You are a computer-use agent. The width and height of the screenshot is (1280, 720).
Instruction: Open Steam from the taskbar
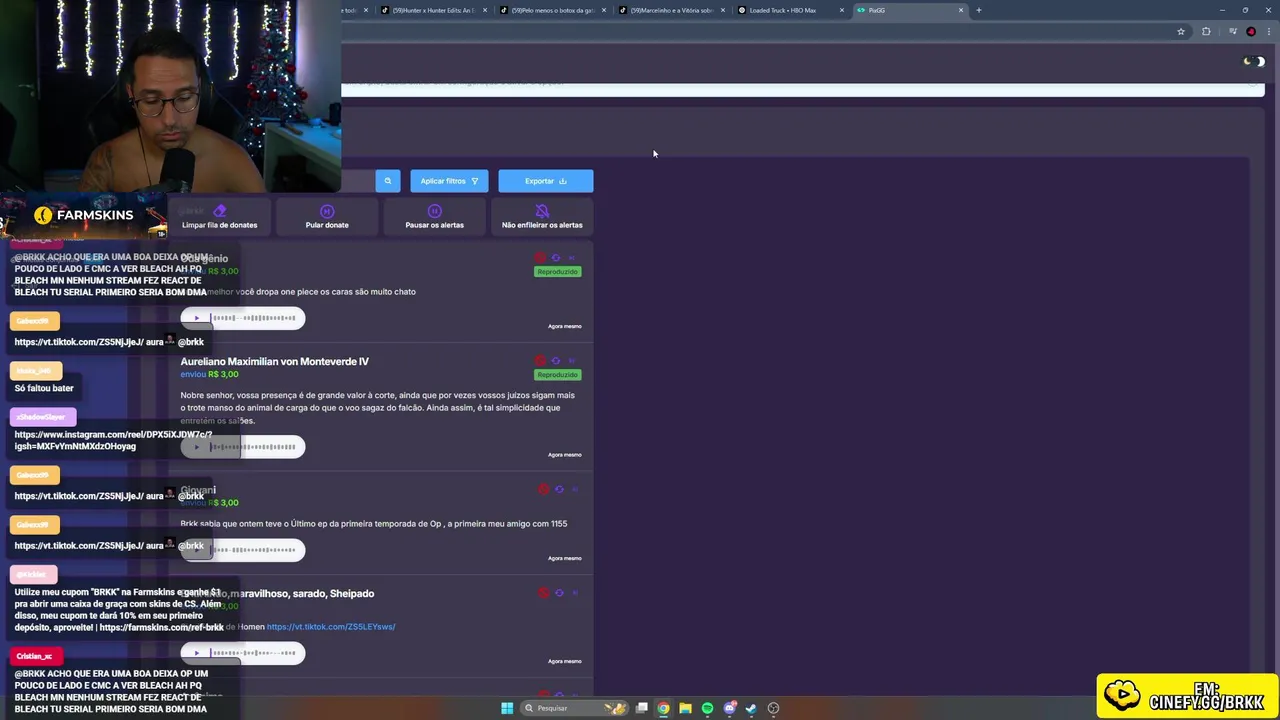pyautogui.click(x=751, y=708)
